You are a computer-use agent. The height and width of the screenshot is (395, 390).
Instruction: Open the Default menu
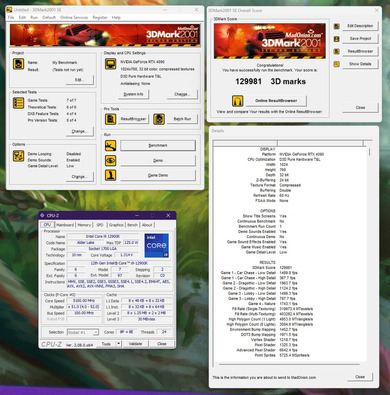coord(49,17)
